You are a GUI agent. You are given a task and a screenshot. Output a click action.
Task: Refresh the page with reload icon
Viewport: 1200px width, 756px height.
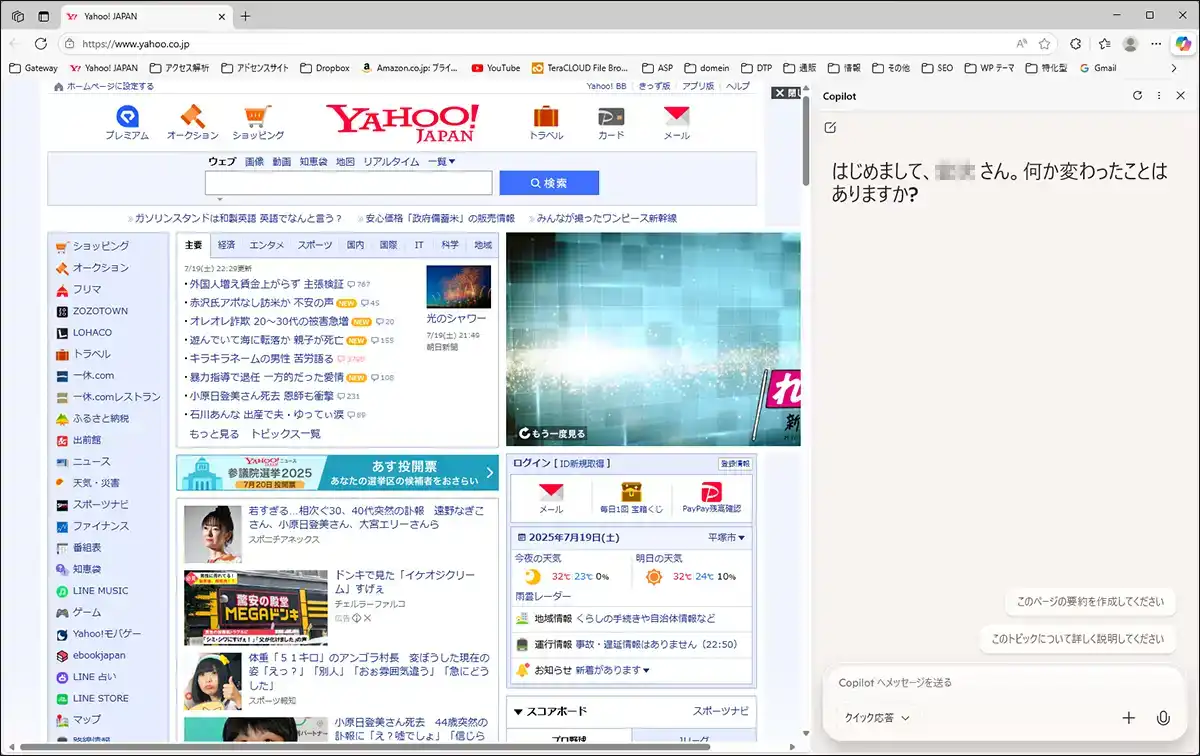coord(41,44)
